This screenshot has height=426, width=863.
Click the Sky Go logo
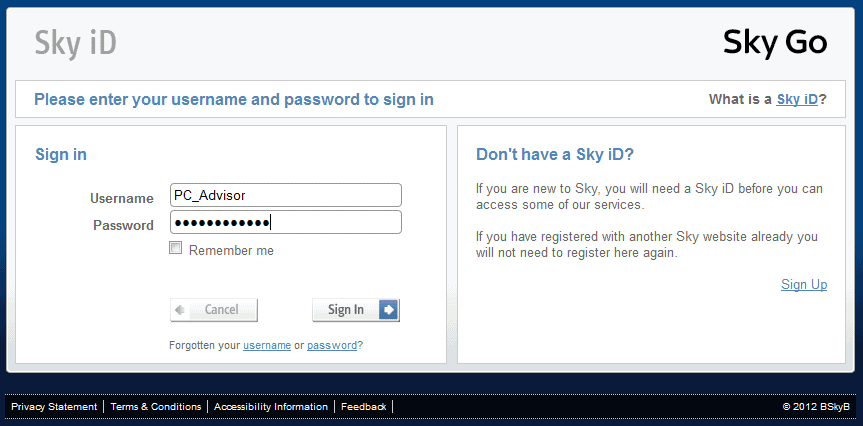coord(775,43)
